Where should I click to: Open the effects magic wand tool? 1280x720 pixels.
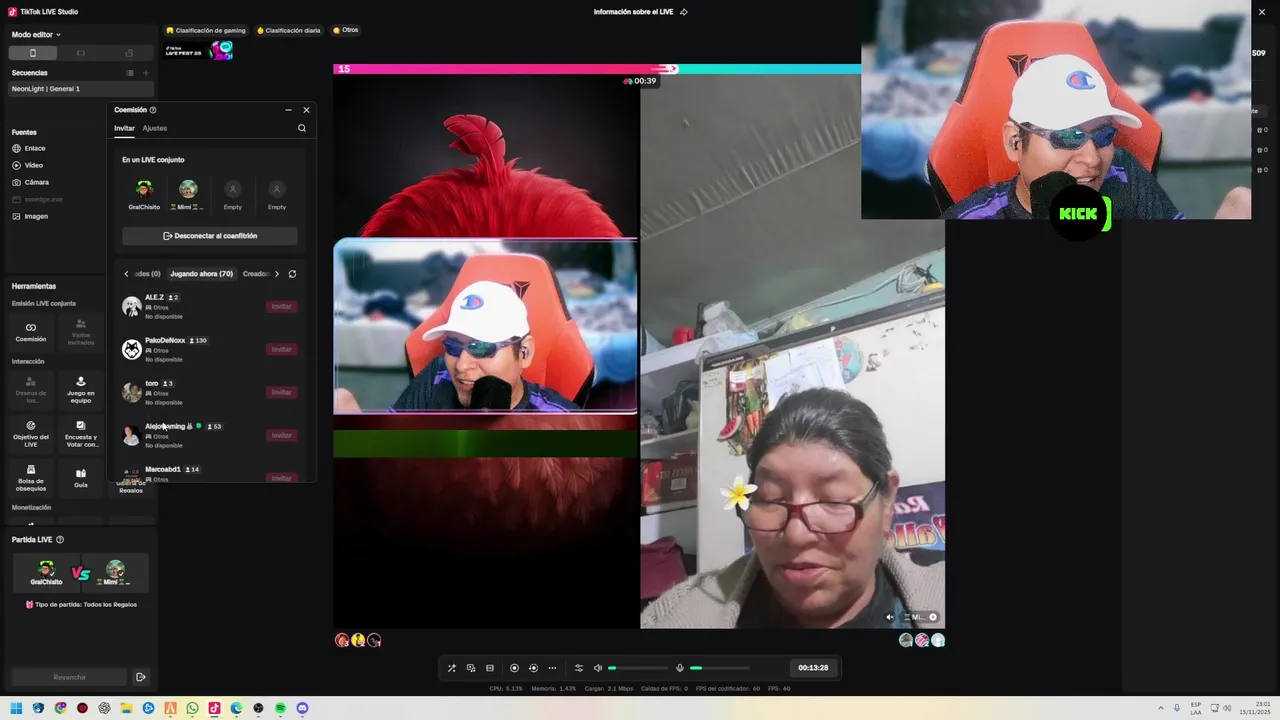click(451, 668)
